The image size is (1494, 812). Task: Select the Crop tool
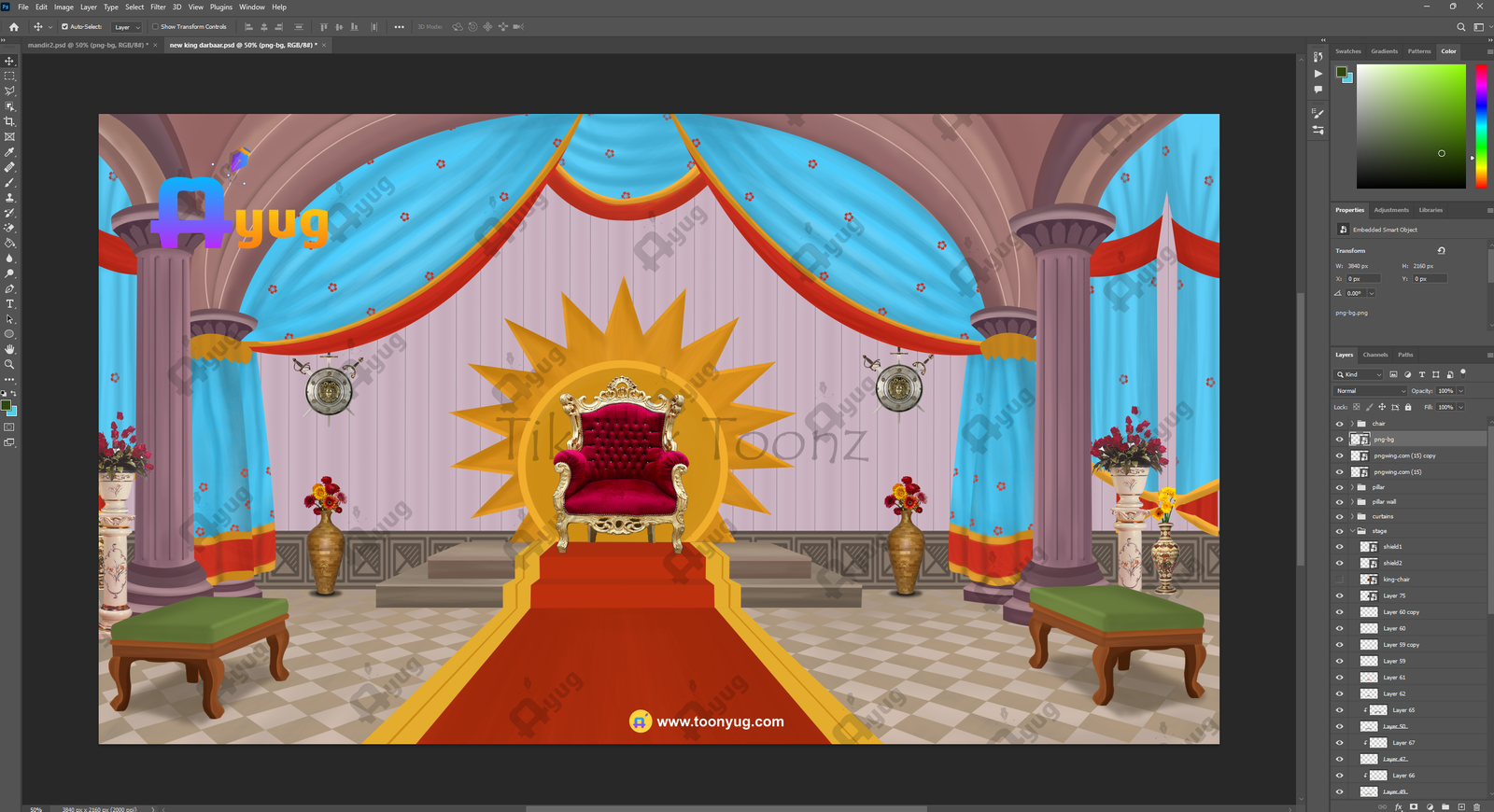click(x=9, y=121)
